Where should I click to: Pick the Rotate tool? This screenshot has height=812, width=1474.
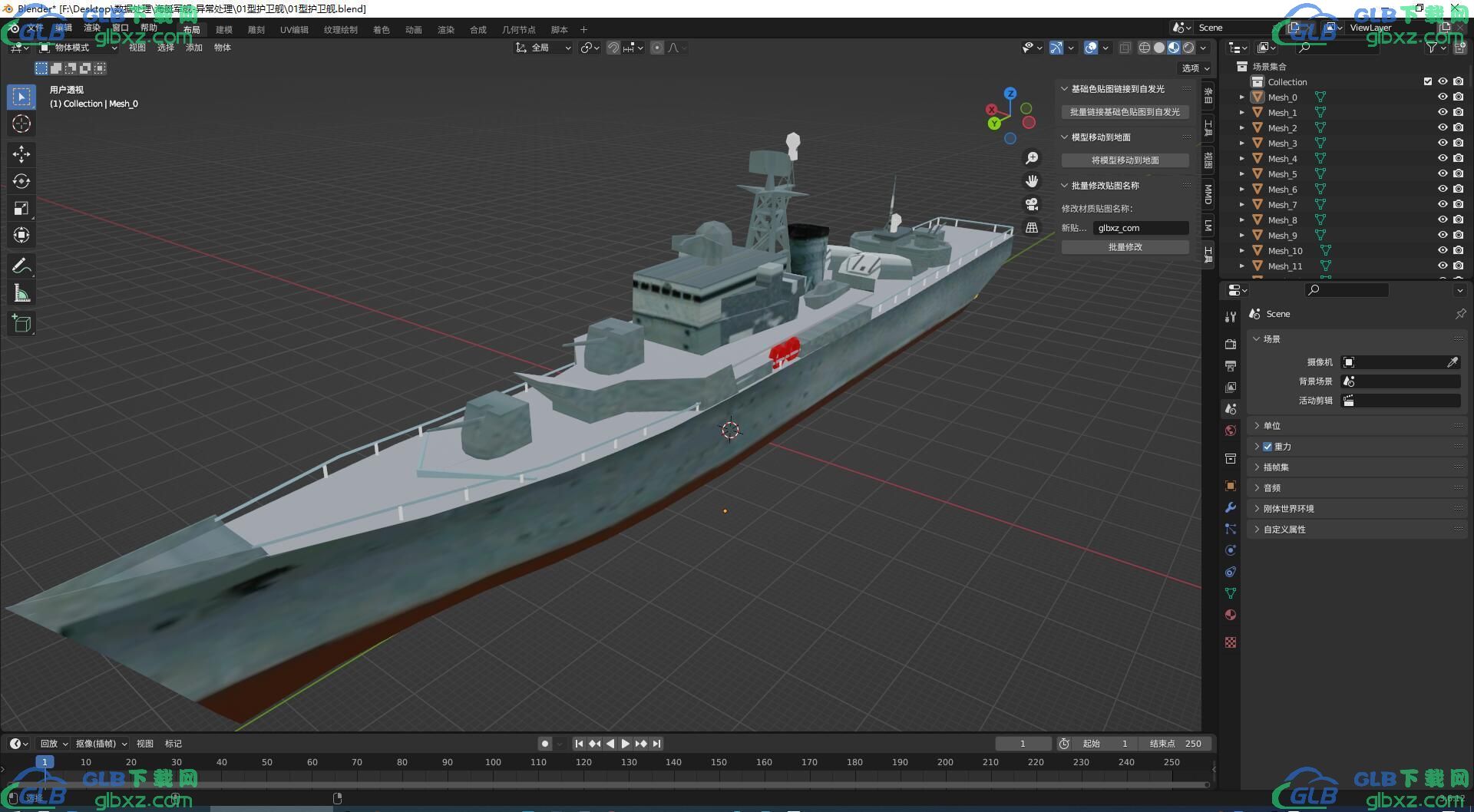point(21,181)
